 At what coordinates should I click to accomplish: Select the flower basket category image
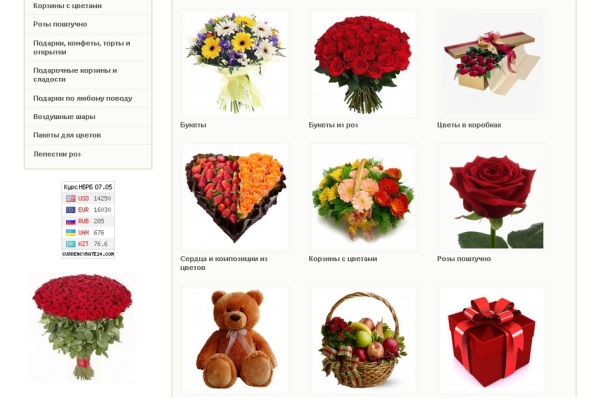(364, 198)
